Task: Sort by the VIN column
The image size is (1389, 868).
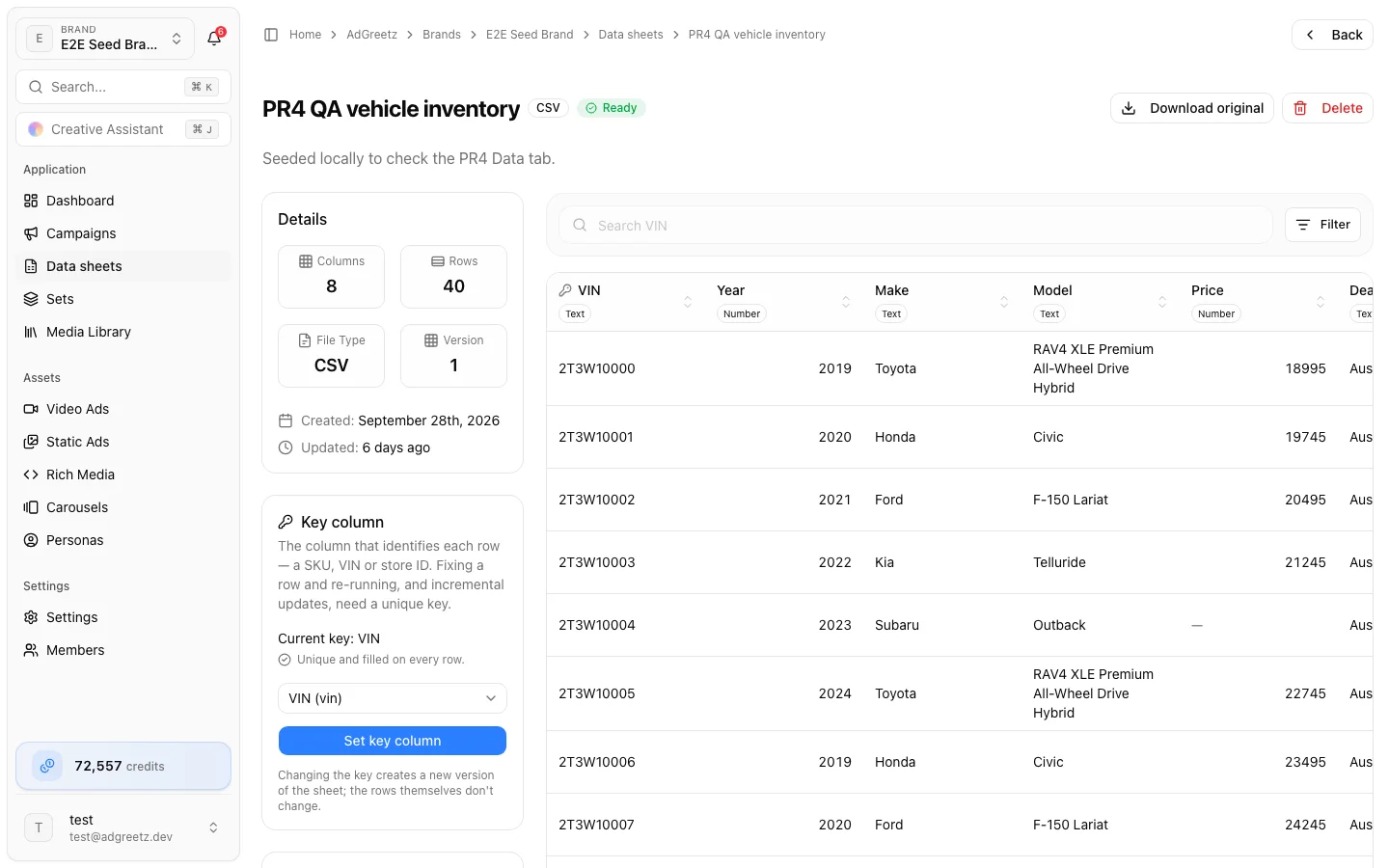Action: point(688,302)
